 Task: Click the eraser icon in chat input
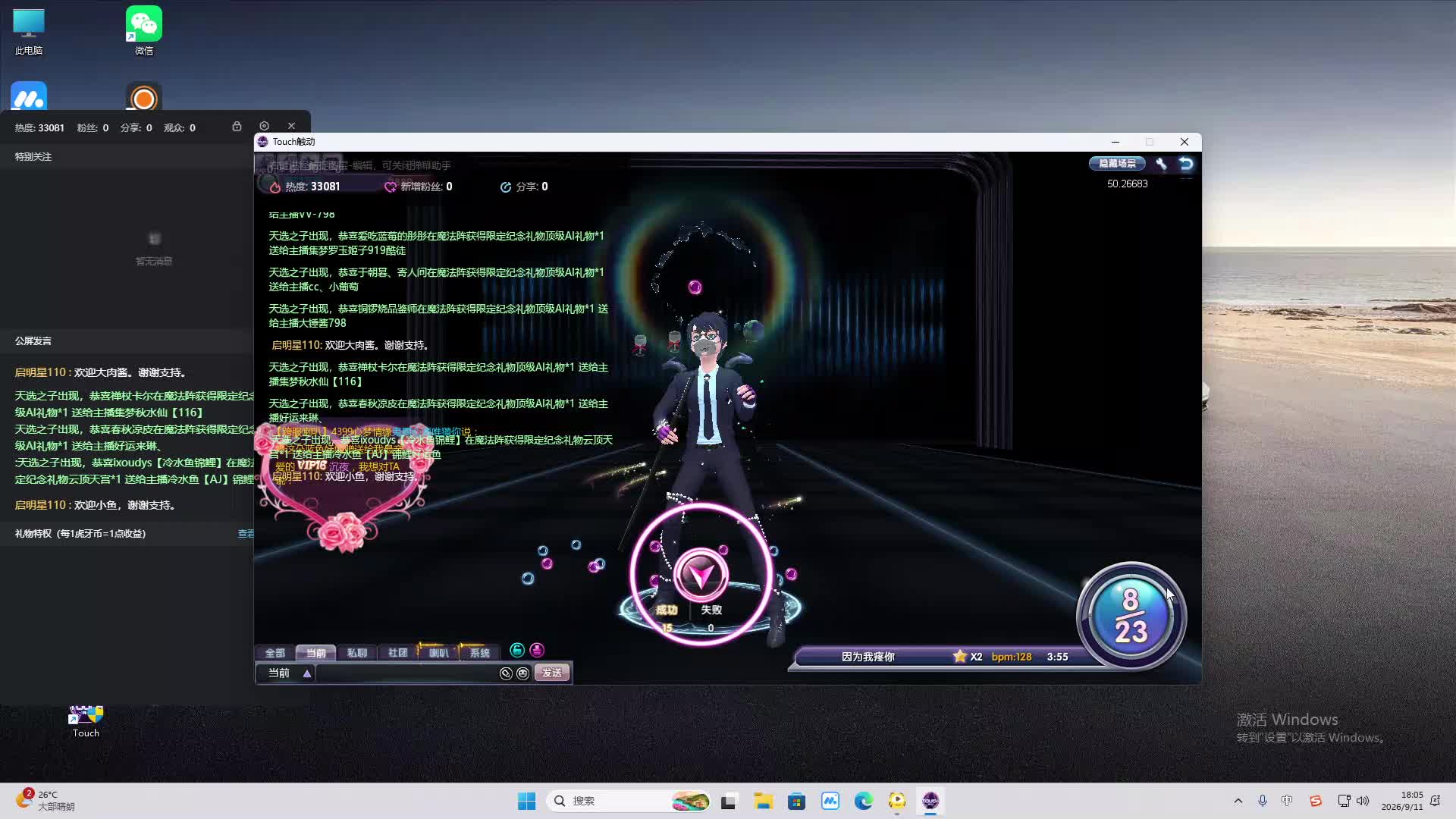coord(506,673)
